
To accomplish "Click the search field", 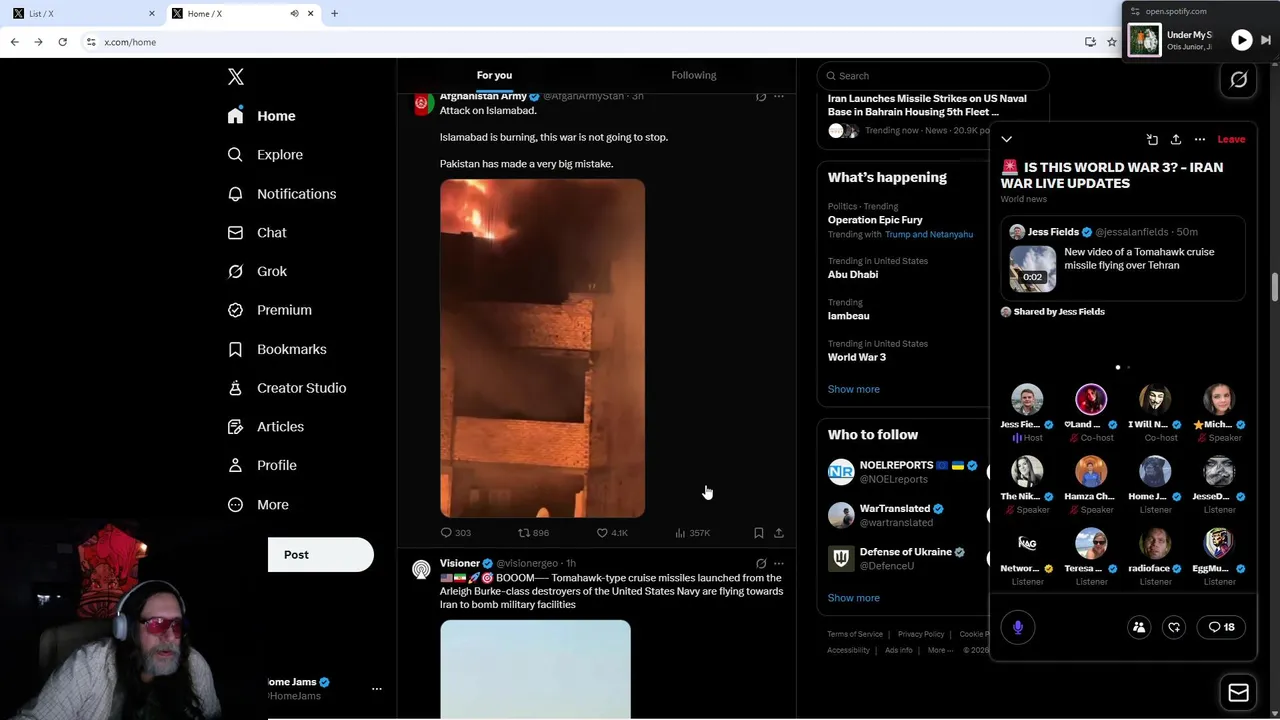I will (x=933, y=76).
